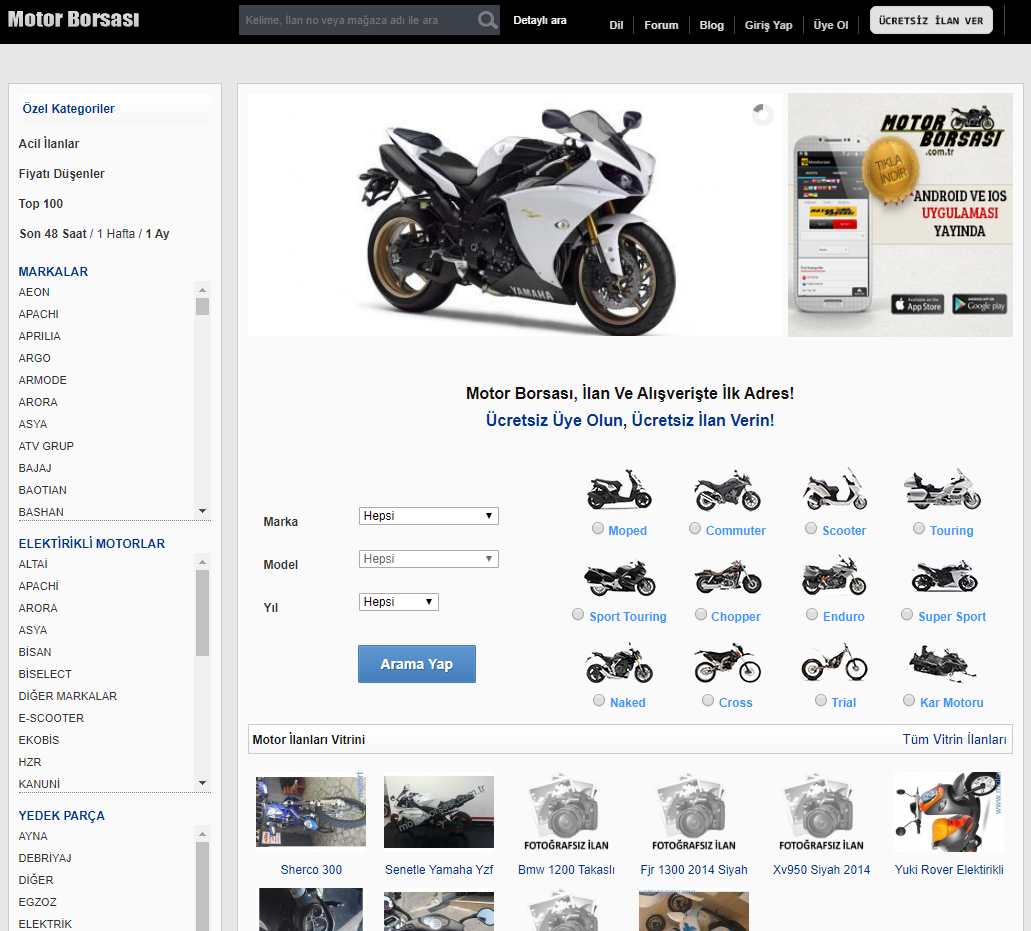Select the Scooter radio button

point(811,528)
